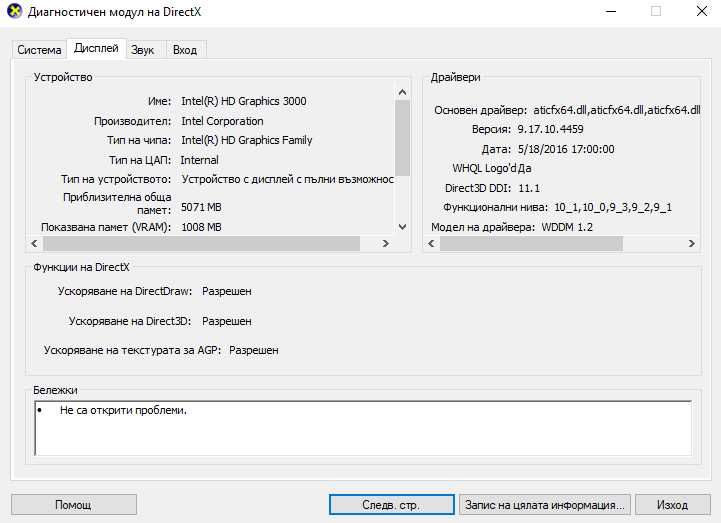The image size is (721, 523).
Task: Go to the Вход tab
Action: (x=185, y=50)
